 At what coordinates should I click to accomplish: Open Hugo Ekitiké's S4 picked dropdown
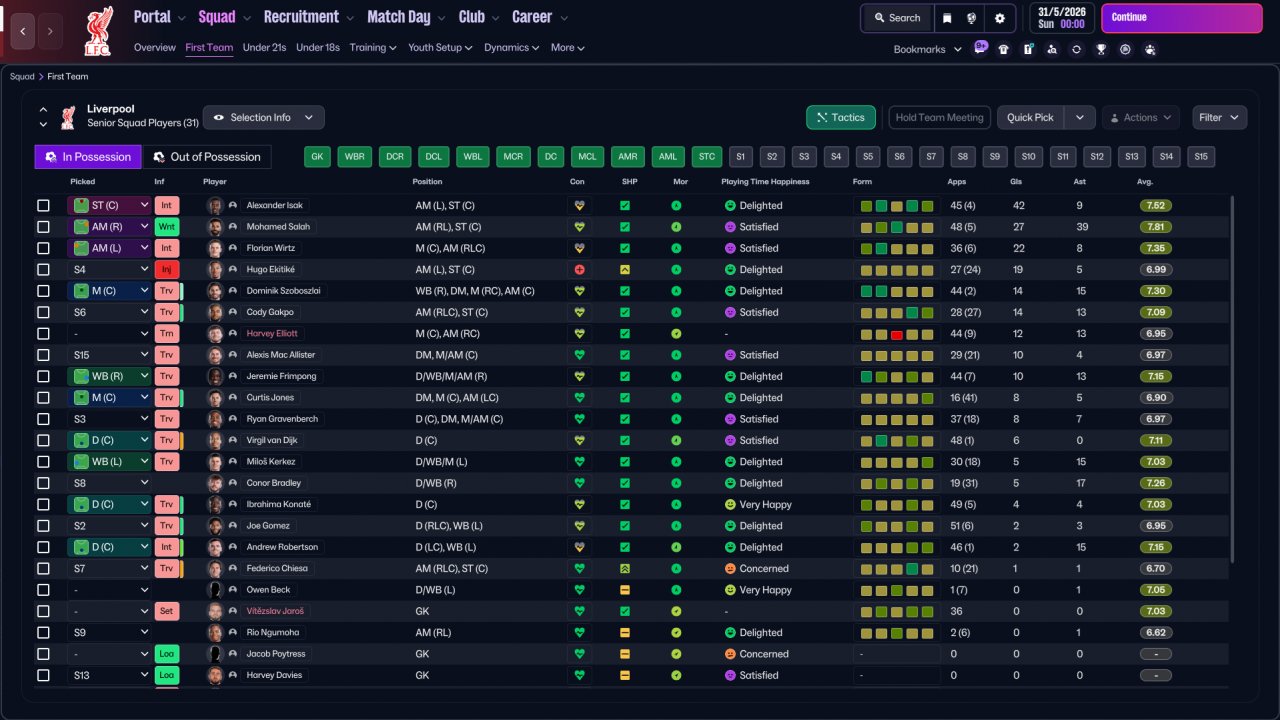point(109,270)
